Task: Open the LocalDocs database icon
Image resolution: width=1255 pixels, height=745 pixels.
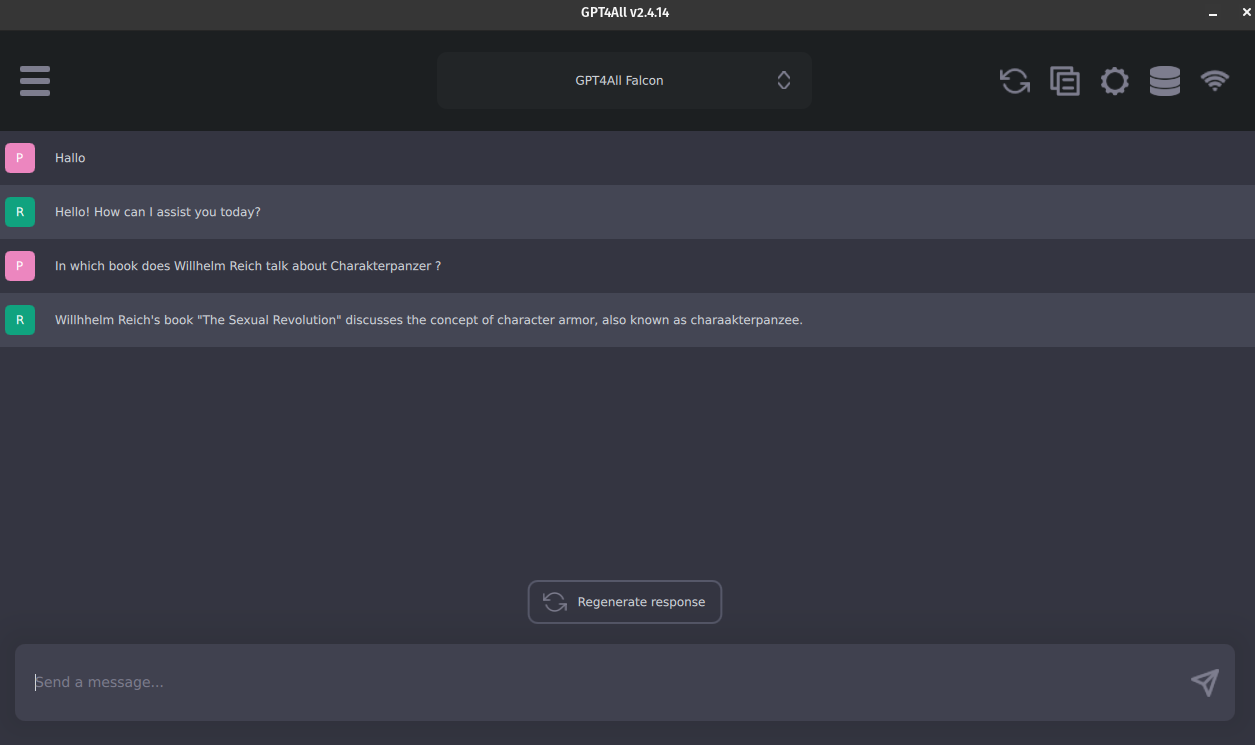Action: (x=1165, y=81)
